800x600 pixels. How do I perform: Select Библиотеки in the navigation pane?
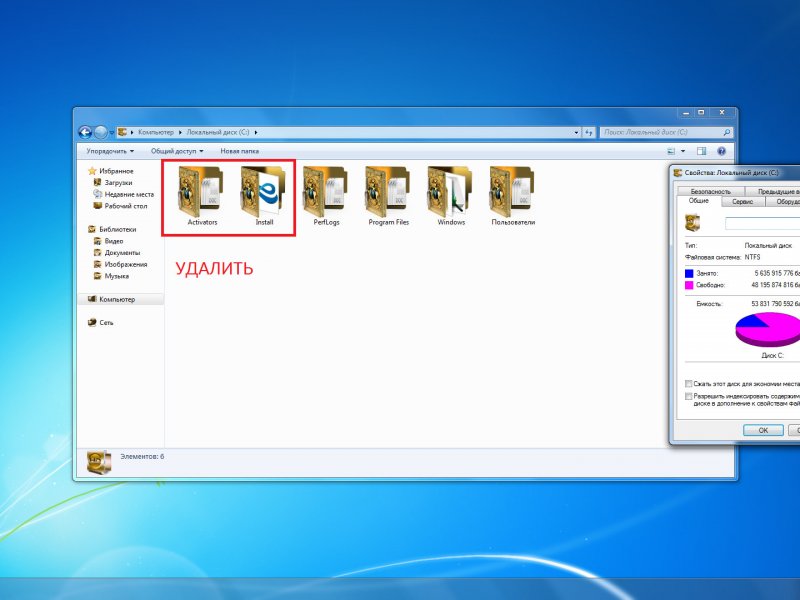point(117,230)
